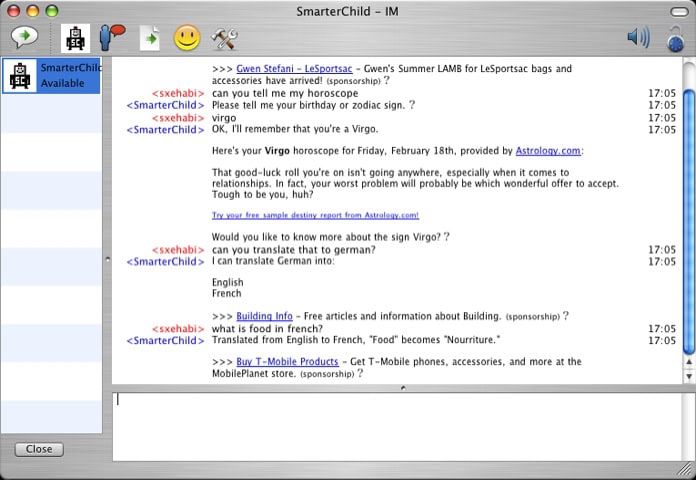
Task: Open the buddy info person icon
Action: tap(111, 38)
